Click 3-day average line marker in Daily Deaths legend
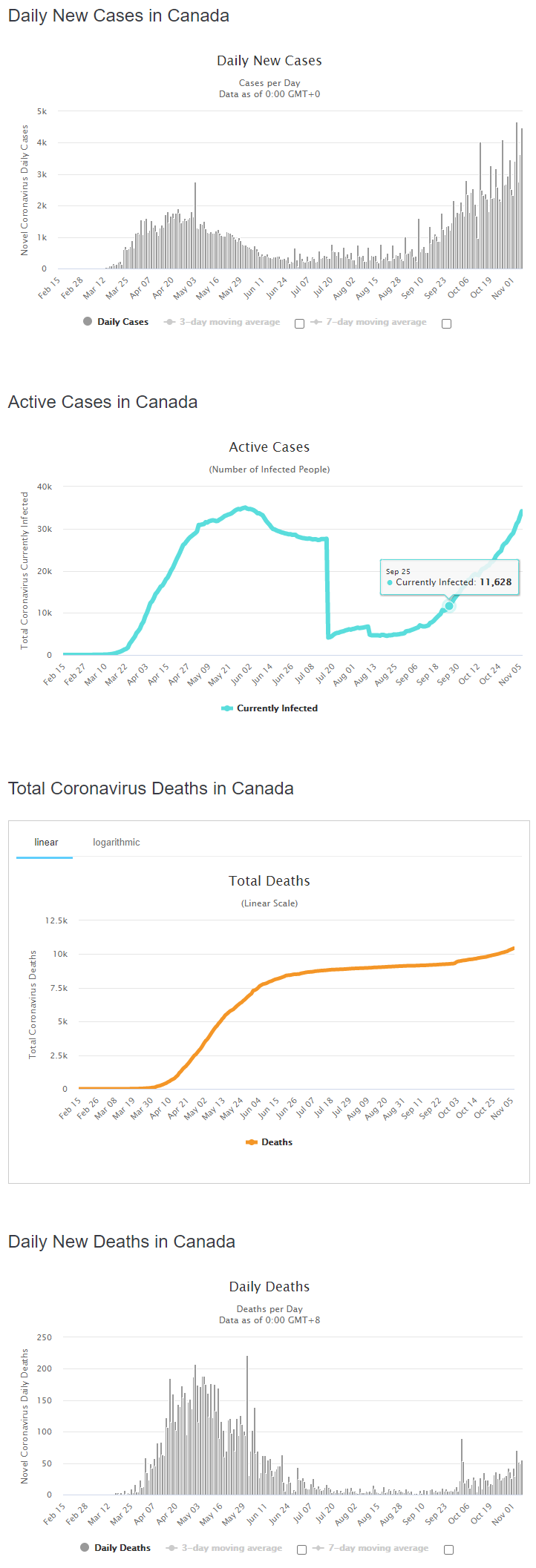The height and width of the screenshot is (1568, 536). click(172, 1548)
